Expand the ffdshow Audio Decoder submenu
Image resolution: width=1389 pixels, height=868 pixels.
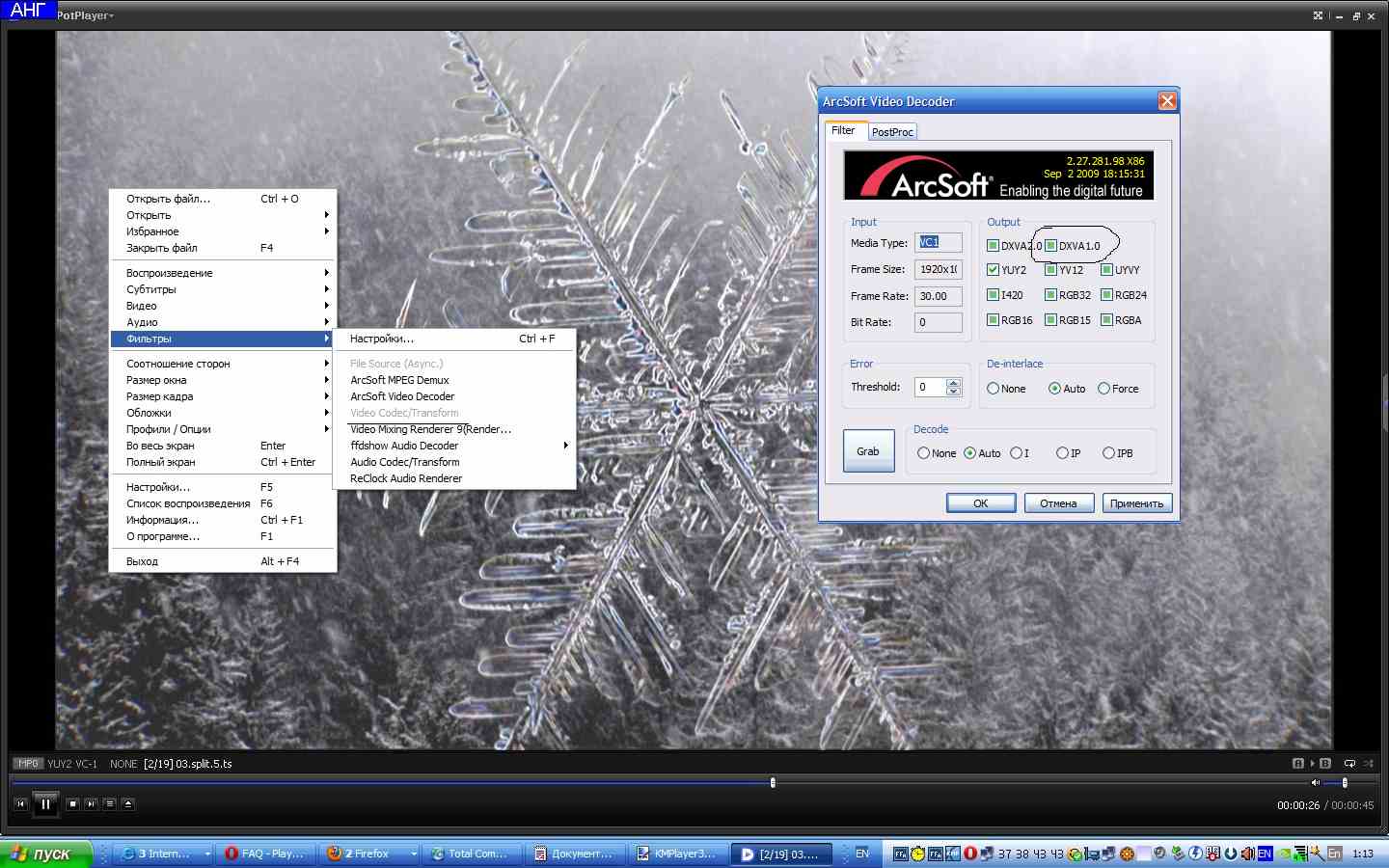454,446
